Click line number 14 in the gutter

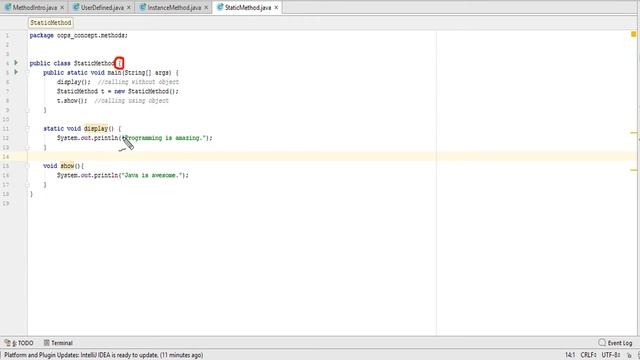pyautogui.click(x=6, y=157)
